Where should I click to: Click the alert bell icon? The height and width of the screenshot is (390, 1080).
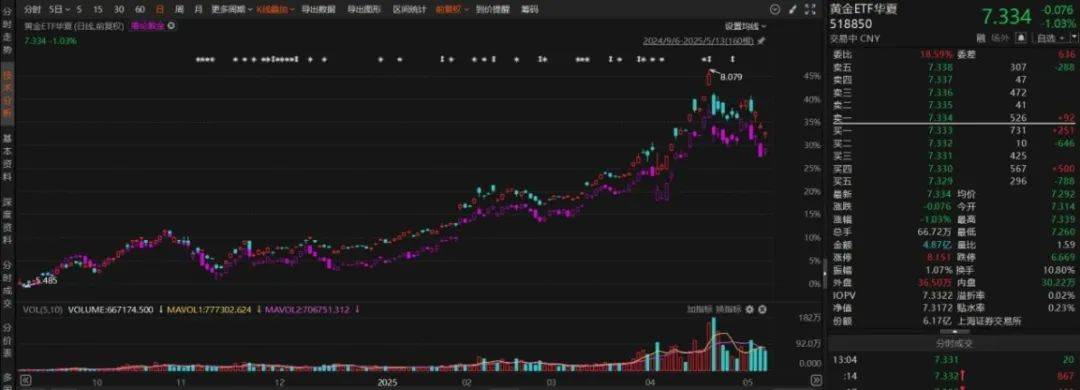pyautogui.click(x=1022, y=38)
